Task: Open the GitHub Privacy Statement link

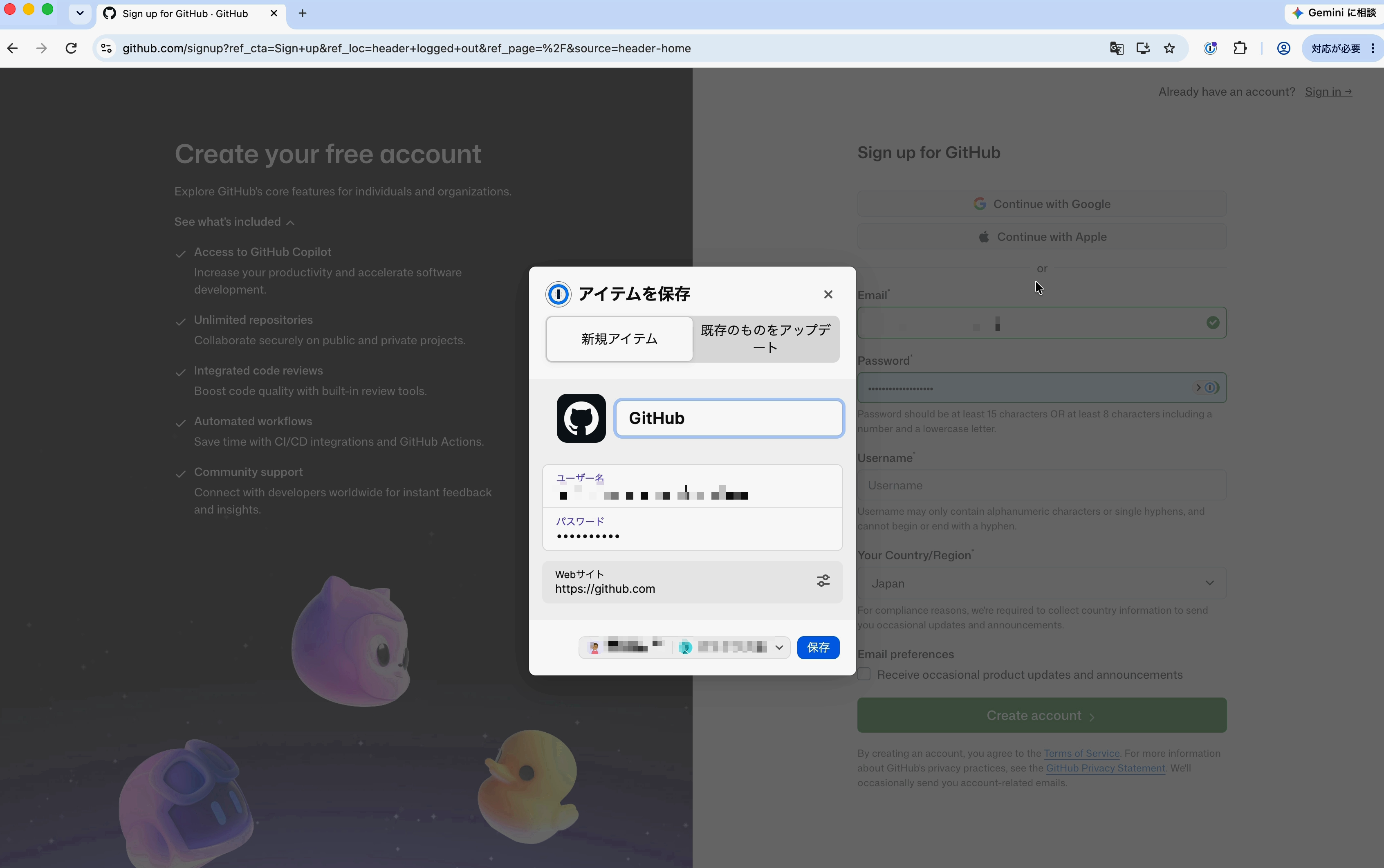Action: pyautogui.click(x=1106, y=768)
